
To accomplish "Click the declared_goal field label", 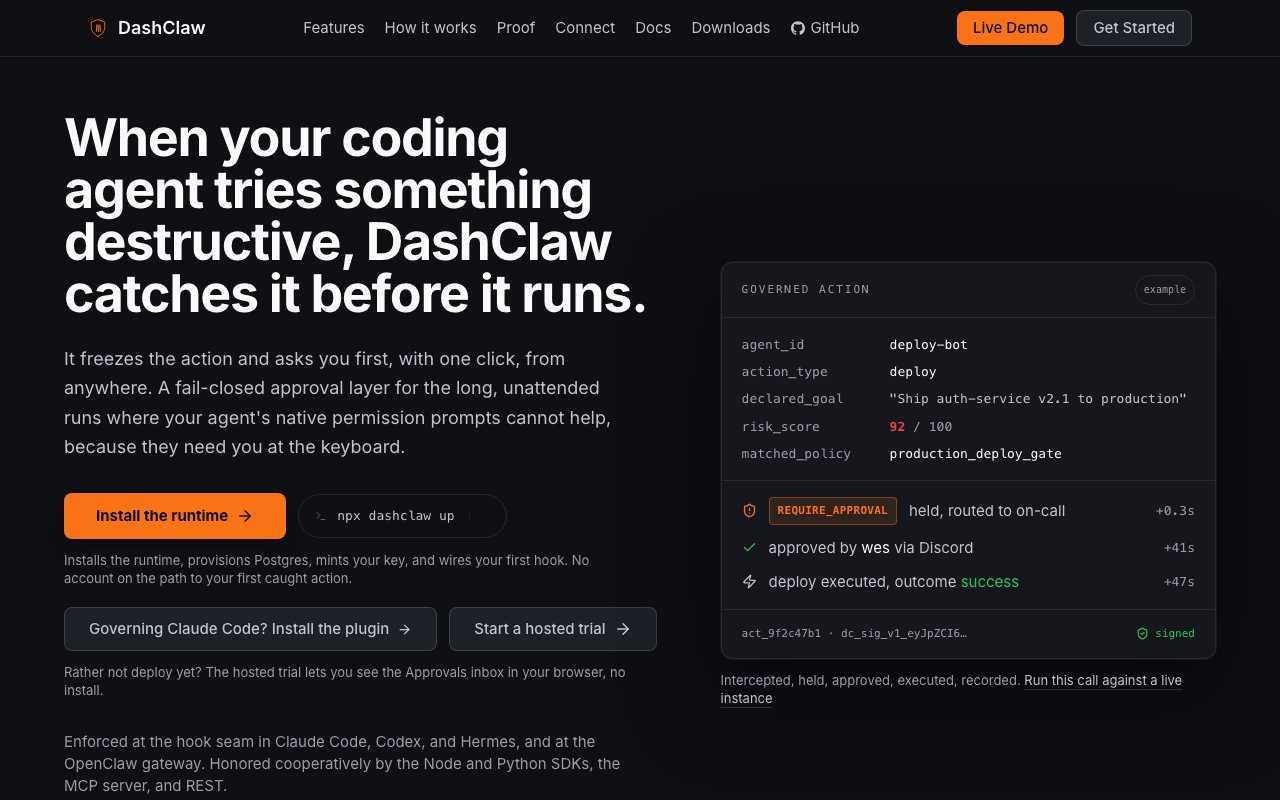I will pyautogui.click(x=793, y=399).
